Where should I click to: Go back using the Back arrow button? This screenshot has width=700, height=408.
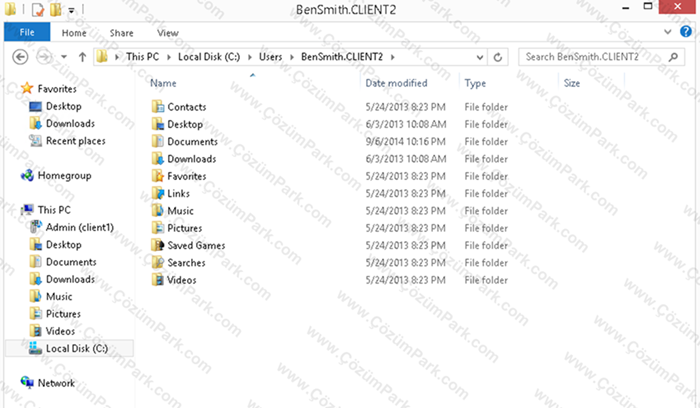click(20, 57)
